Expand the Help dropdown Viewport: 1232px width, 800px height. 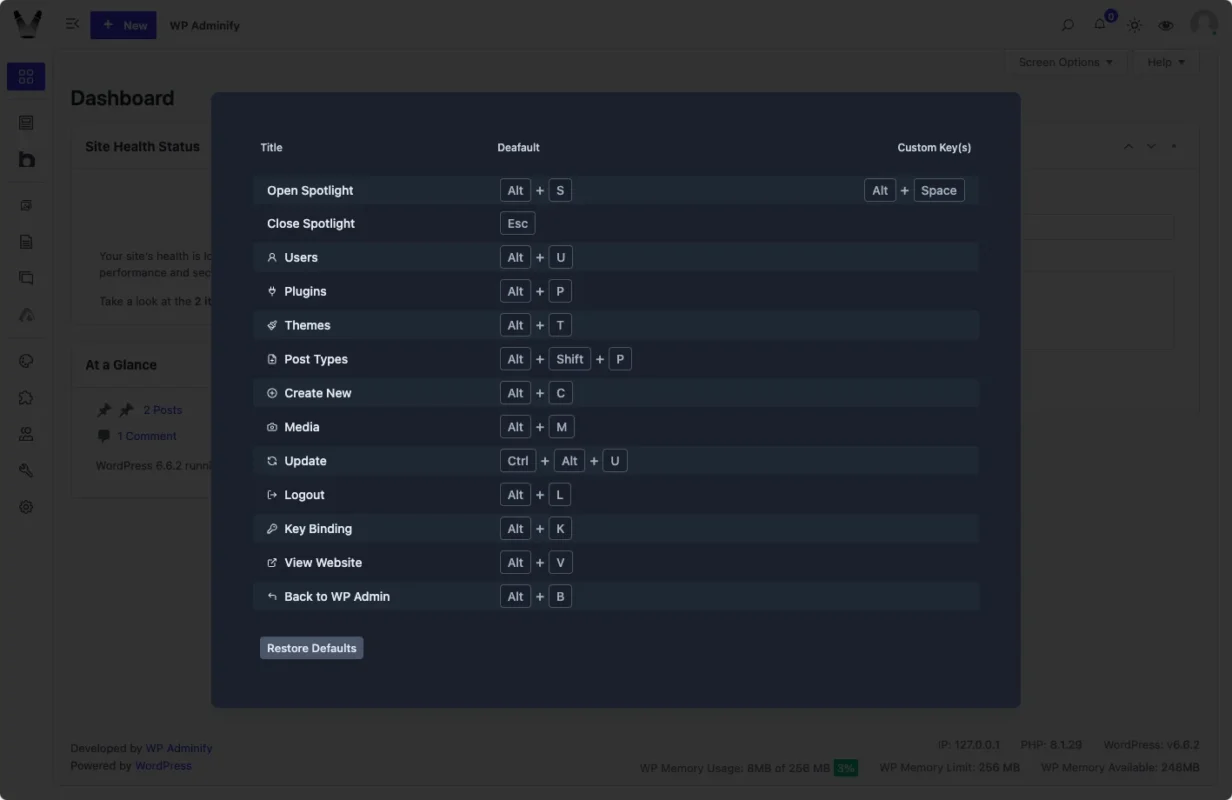tap(1165, 62)
